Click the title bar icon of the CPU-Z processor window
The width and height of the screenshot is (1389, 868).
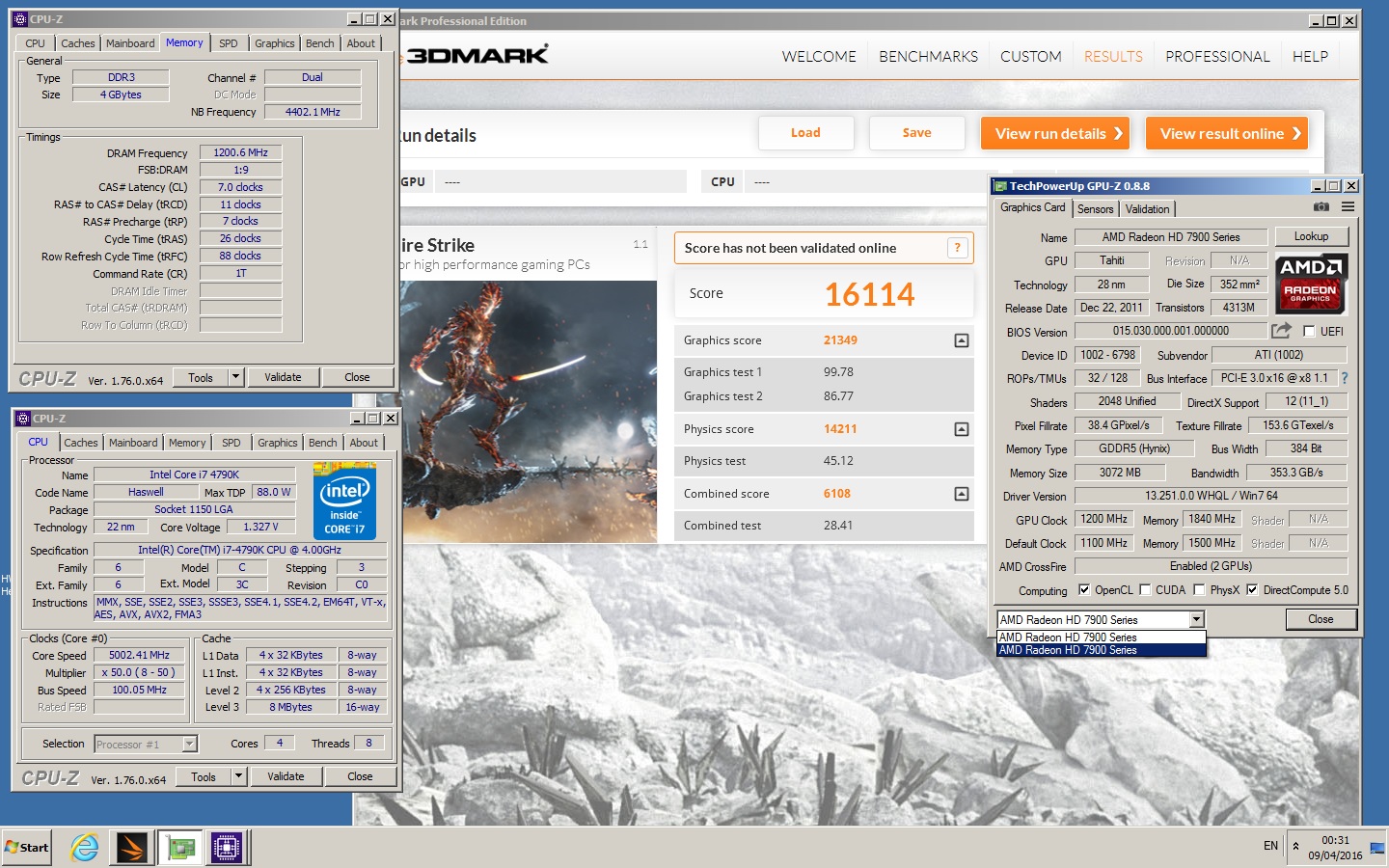click(23, 419)
